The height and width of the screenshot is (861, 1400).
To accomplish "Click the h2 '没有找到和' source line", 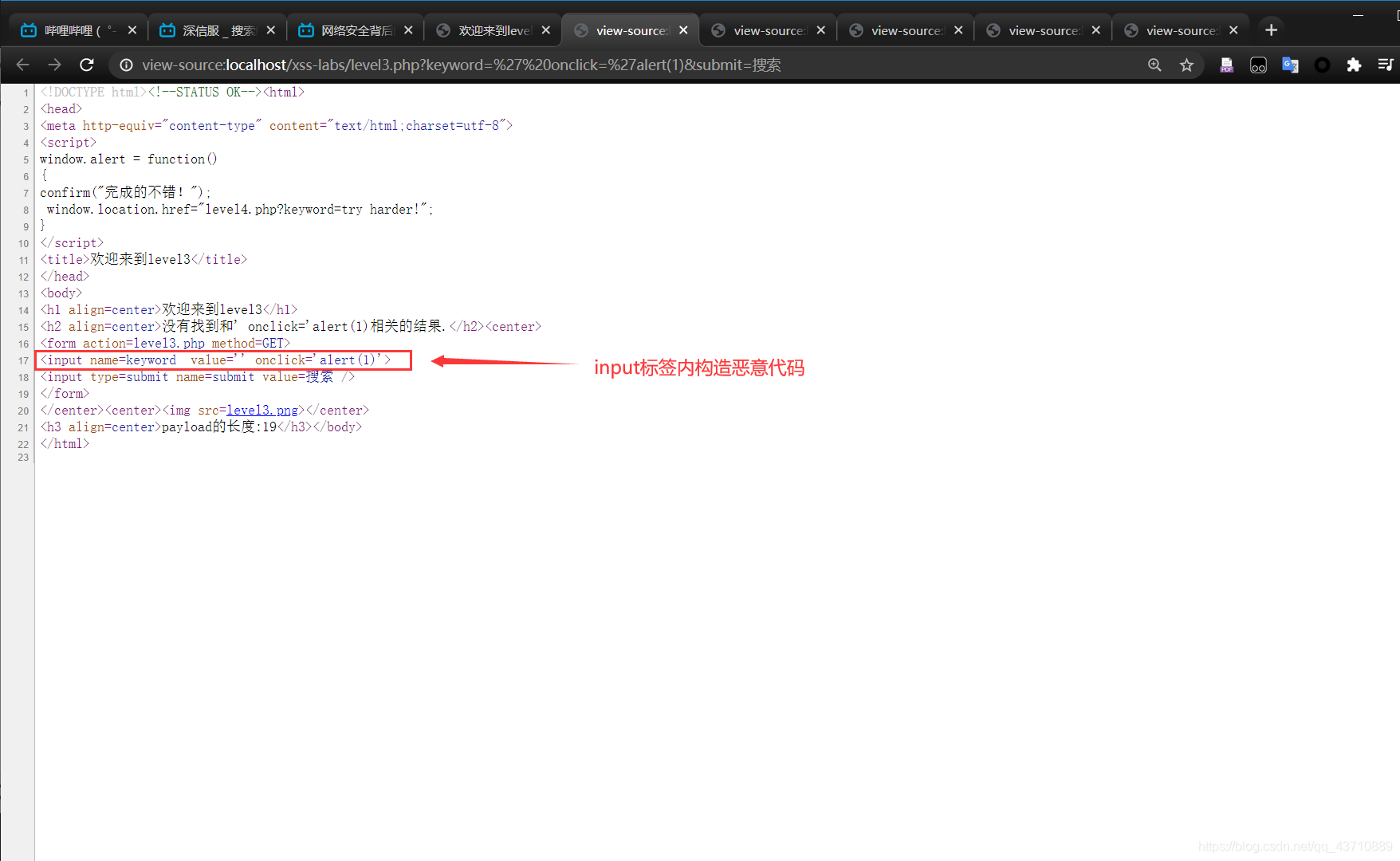I will pos(290,327).
